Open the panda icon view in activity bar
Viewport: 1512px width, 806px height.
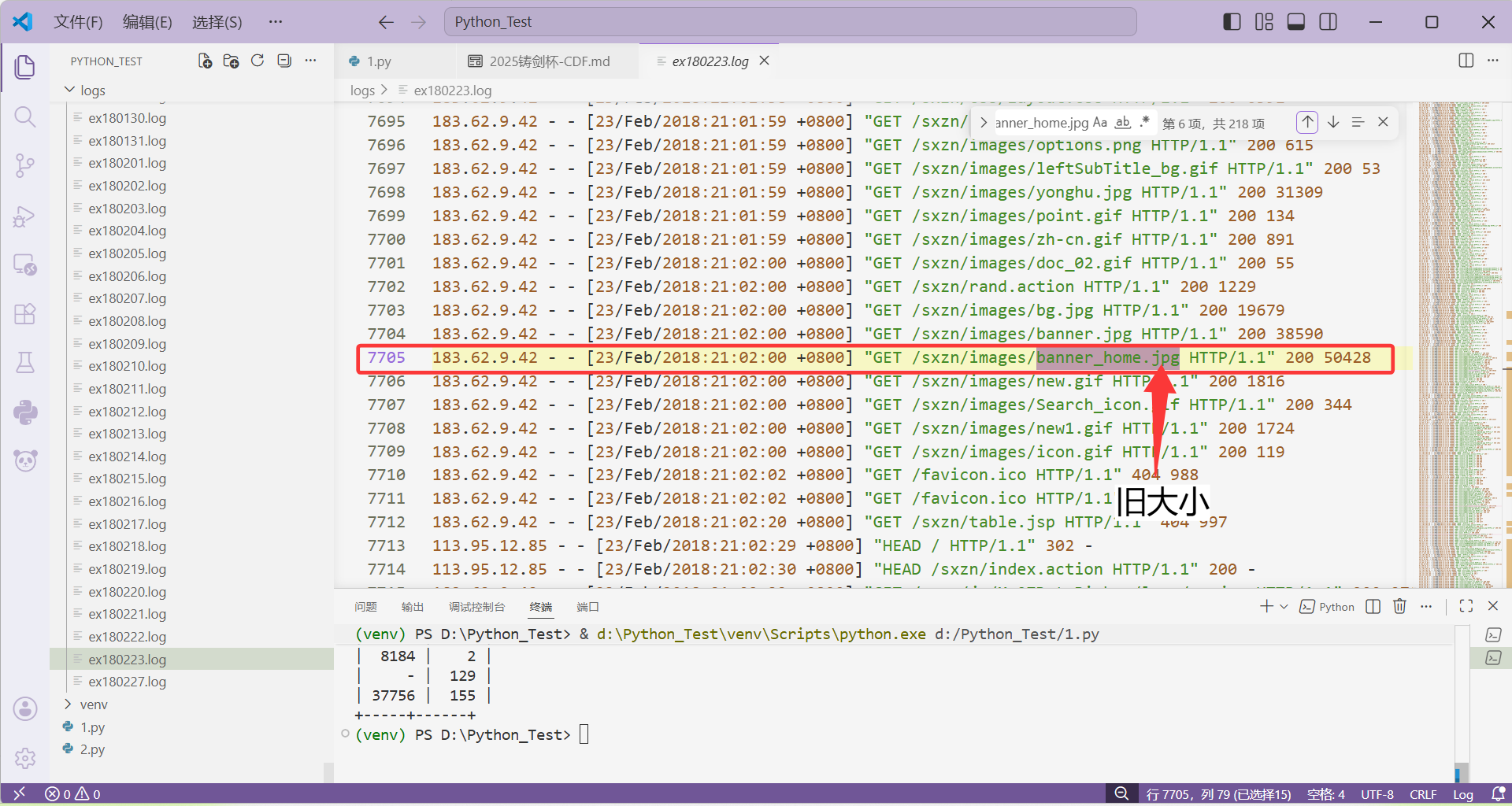tap(25, 460)
